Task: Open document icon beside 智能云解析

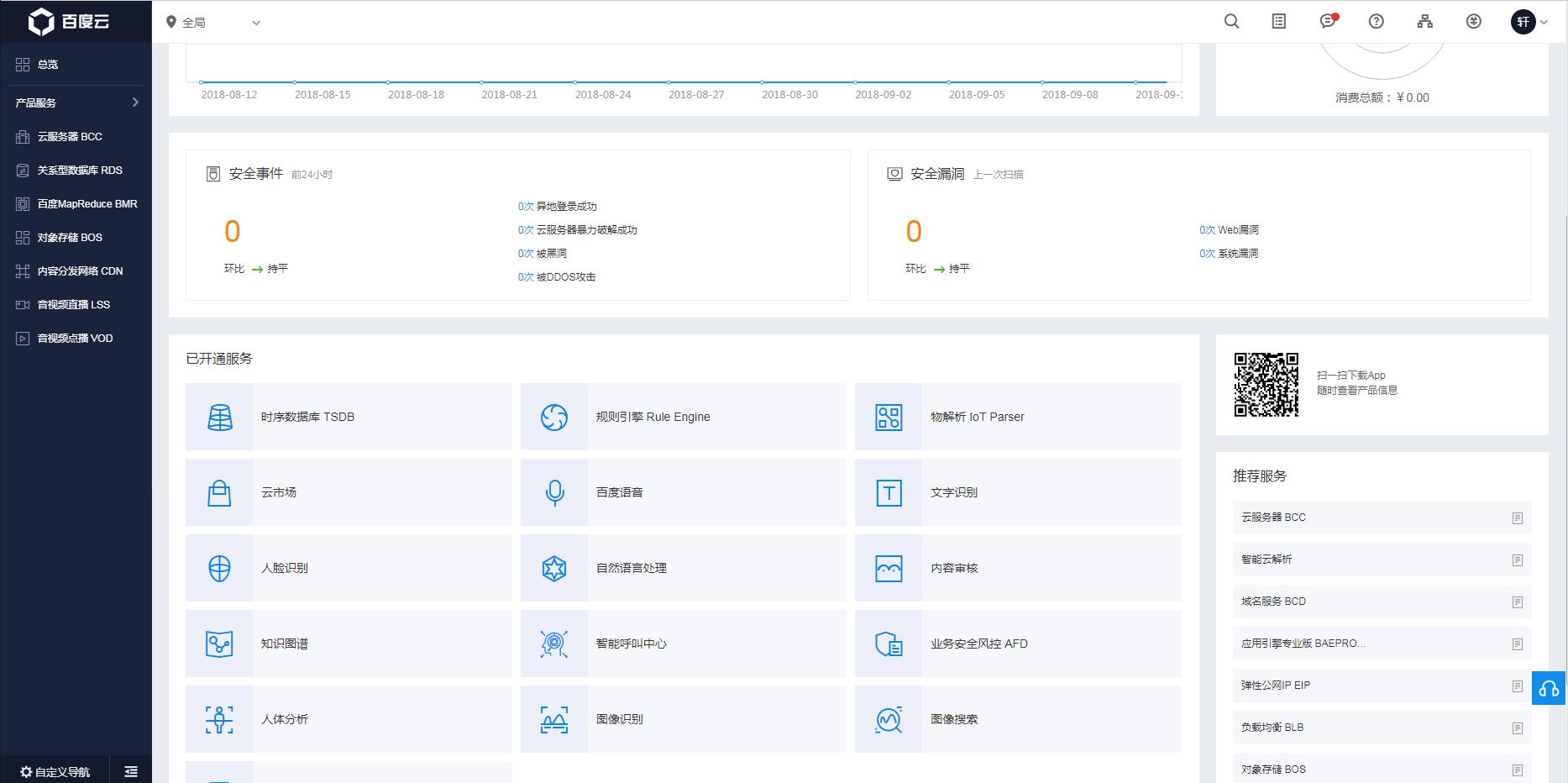Action: click(x=1517, y=560)
